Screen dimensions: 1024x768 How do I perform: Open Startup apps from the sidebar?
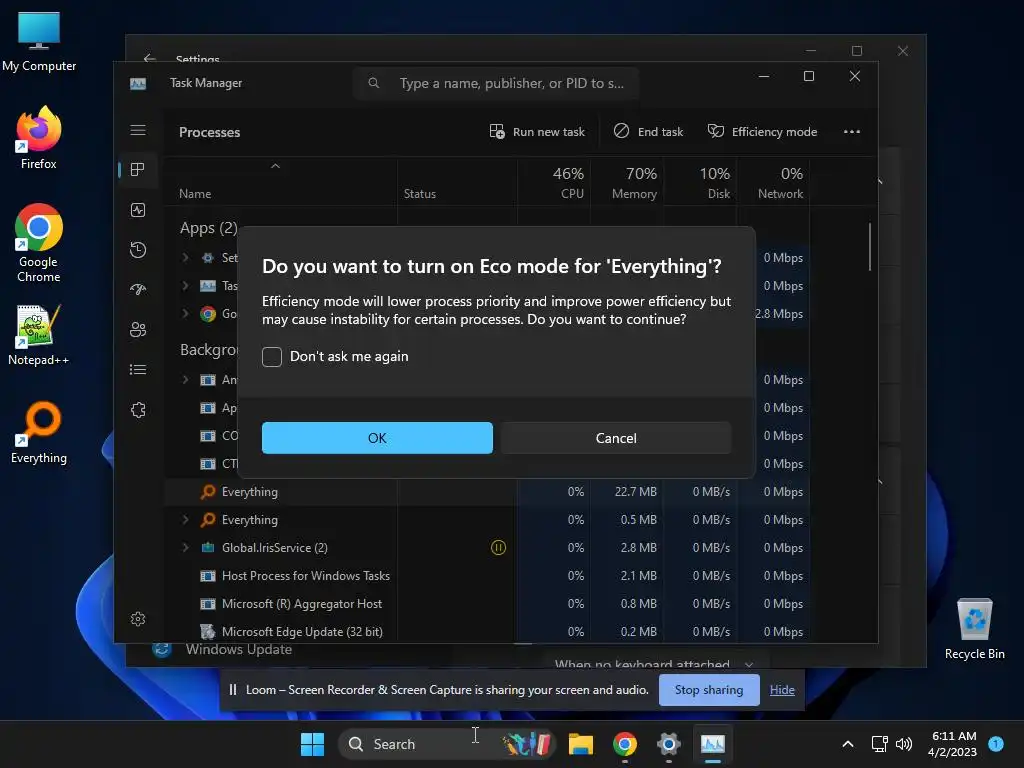click(x=138, y=289)
